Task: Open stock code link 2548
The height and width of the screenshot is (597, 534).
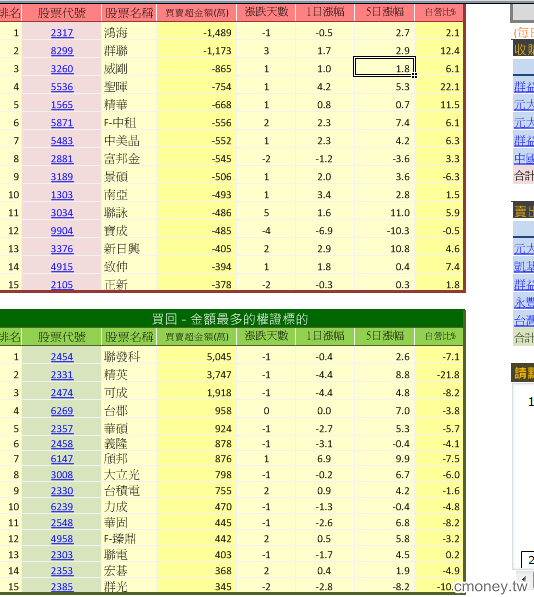Action: pos(62,523)
